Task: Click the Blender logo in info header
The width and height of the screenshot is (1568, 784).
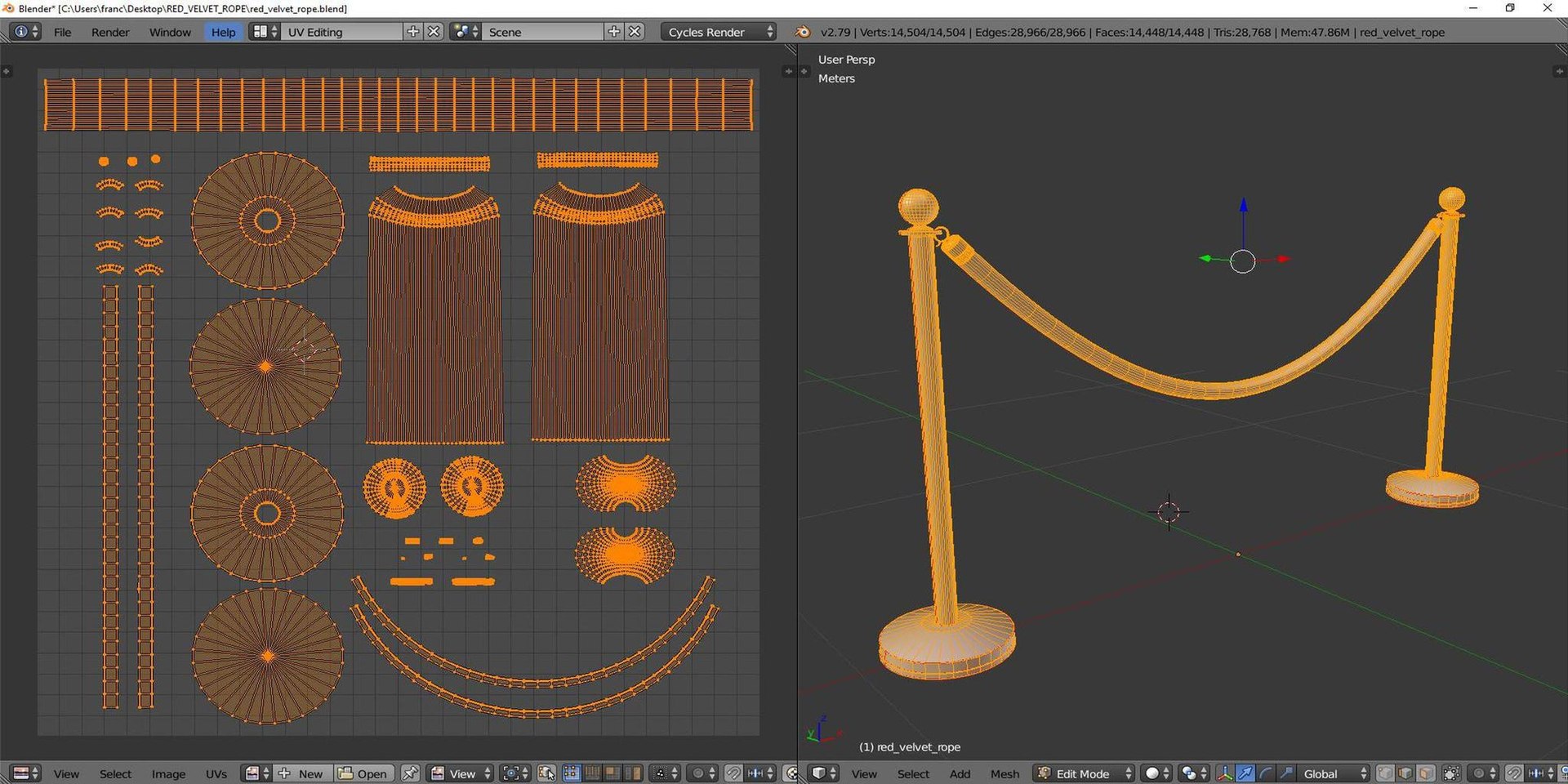Action: point(803,32)
